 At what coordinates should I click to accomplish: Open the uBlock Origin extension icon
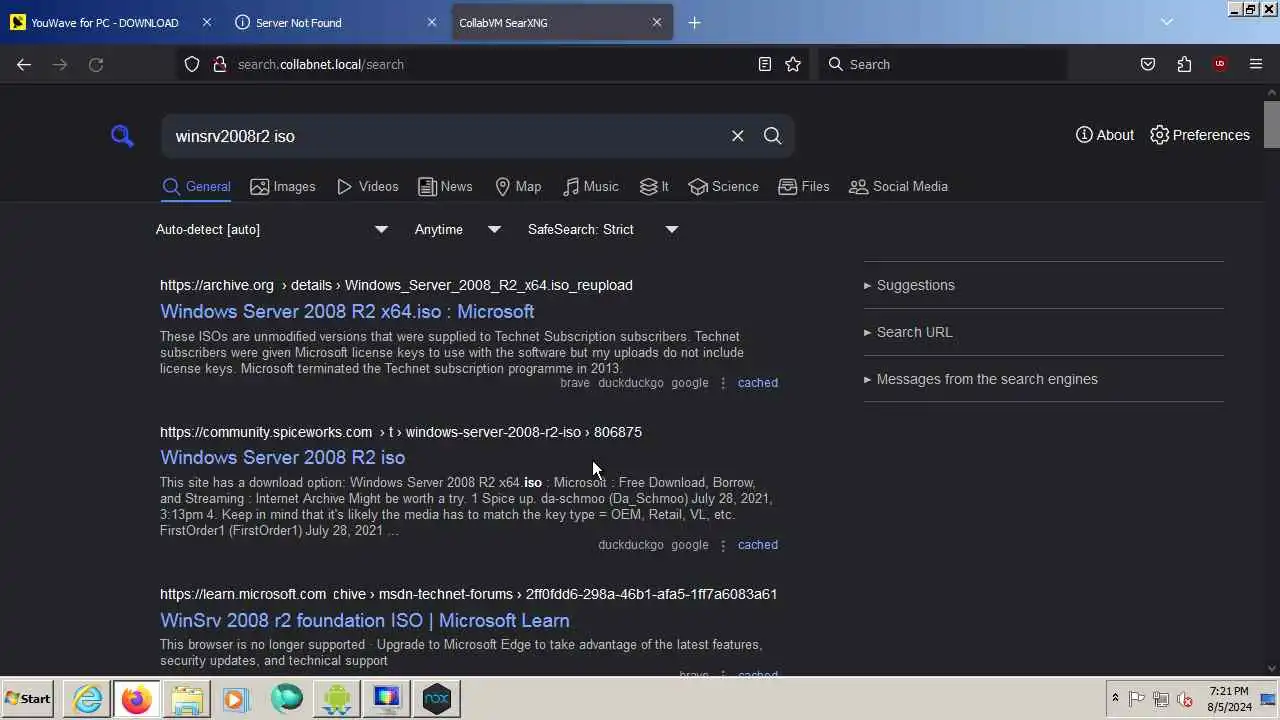[1220, 64]
